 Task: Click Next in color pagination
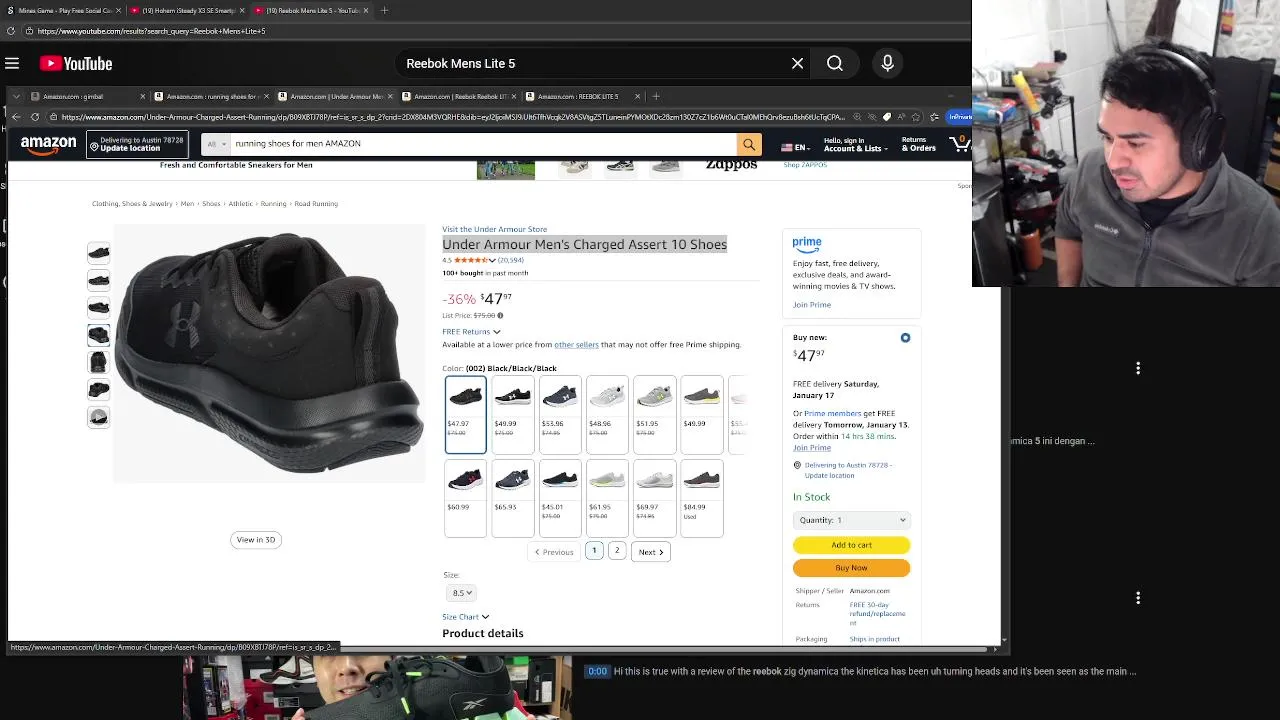(651, 552)
